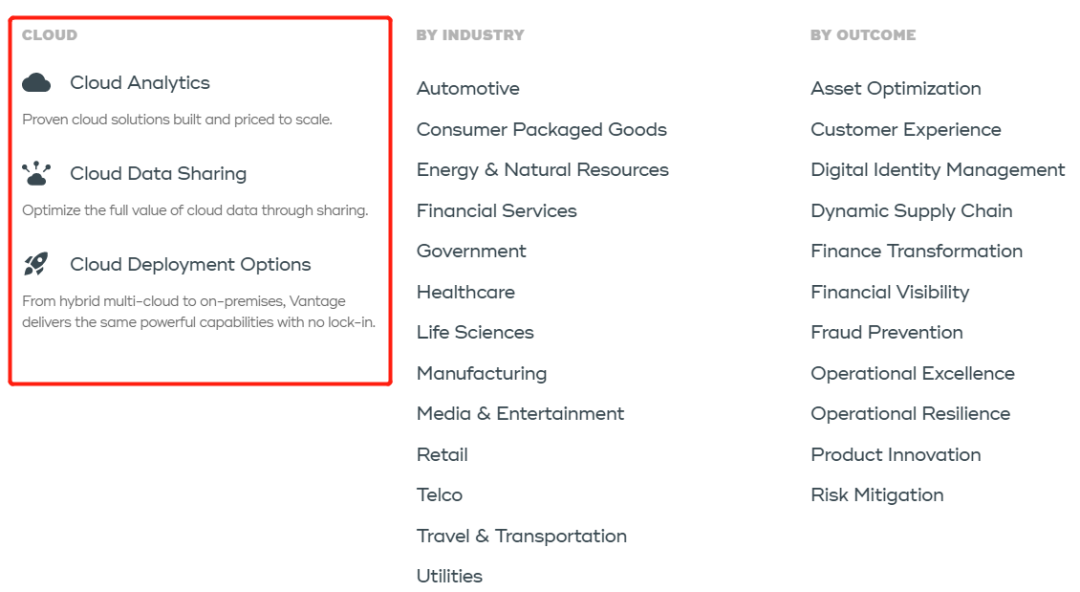
Task: Open the Cloud Analytics link
Action: (140, 83)
